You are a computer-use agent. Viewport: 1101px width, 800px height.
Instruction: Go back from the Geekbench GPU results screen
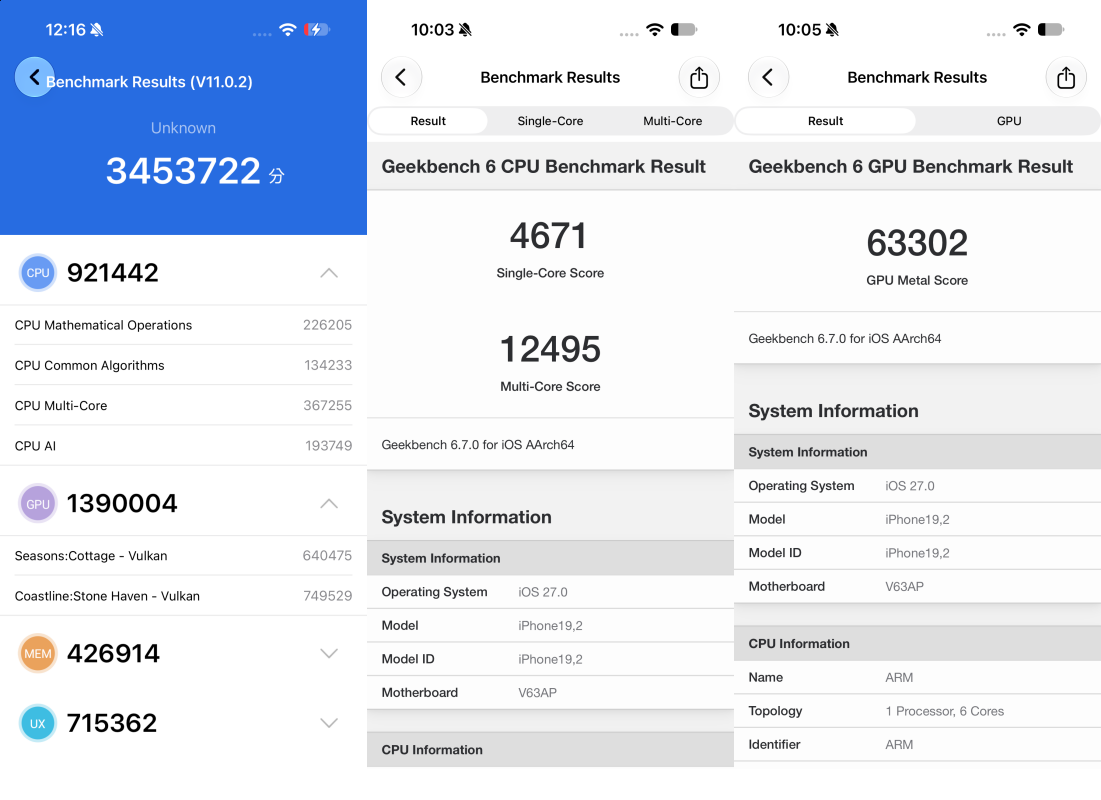click(x=768, y=77)
